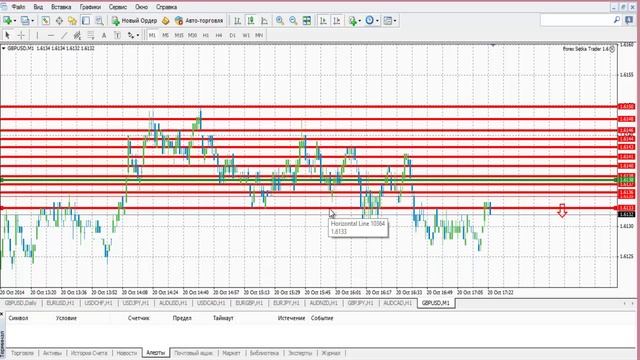Switch to bar chart display icon
Image resolution: width=640 pixels, height=360 pixels.
click(237, 20)
